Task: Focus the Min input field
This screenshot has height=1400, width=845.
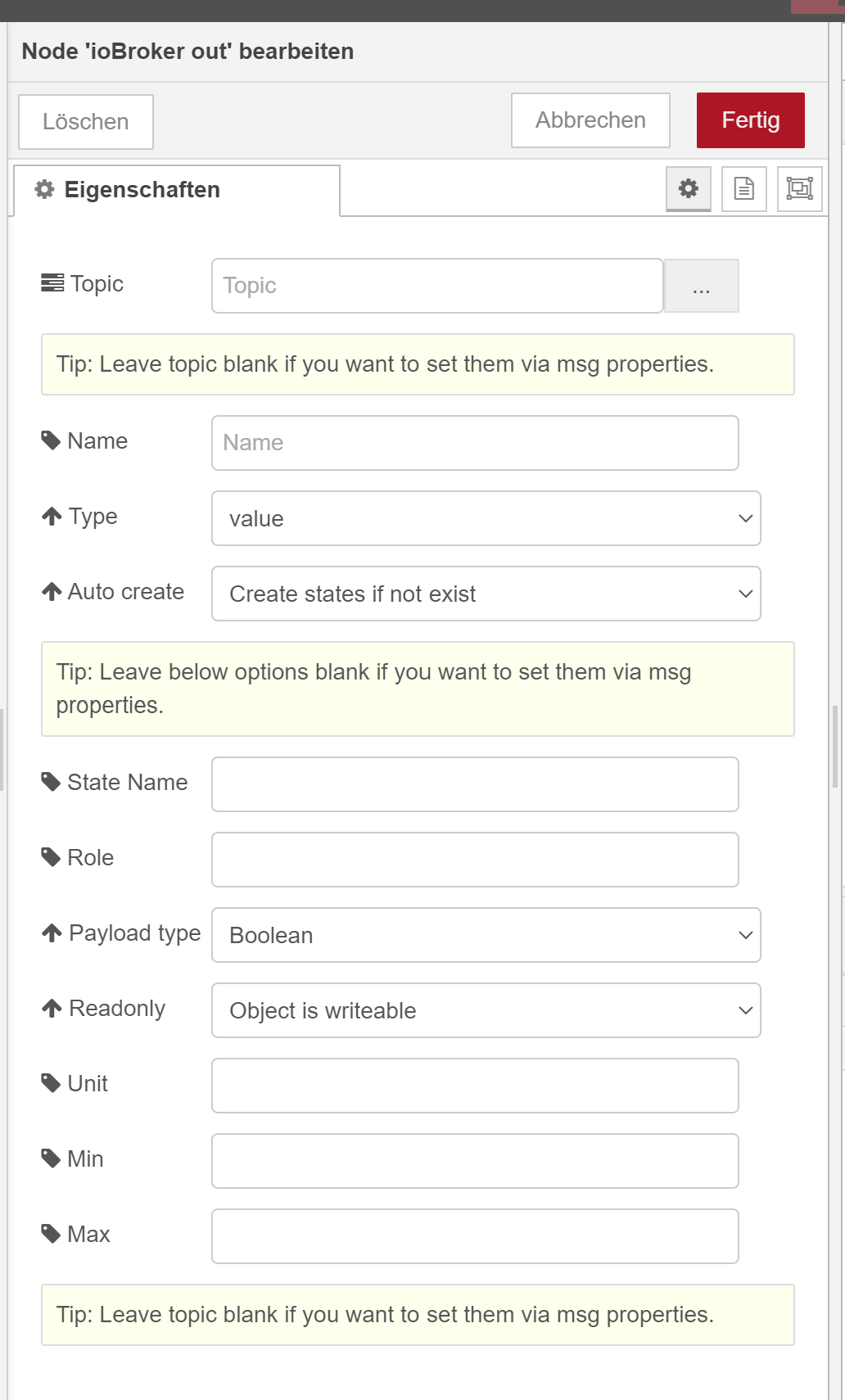Action: click(x=475, y=1161)
